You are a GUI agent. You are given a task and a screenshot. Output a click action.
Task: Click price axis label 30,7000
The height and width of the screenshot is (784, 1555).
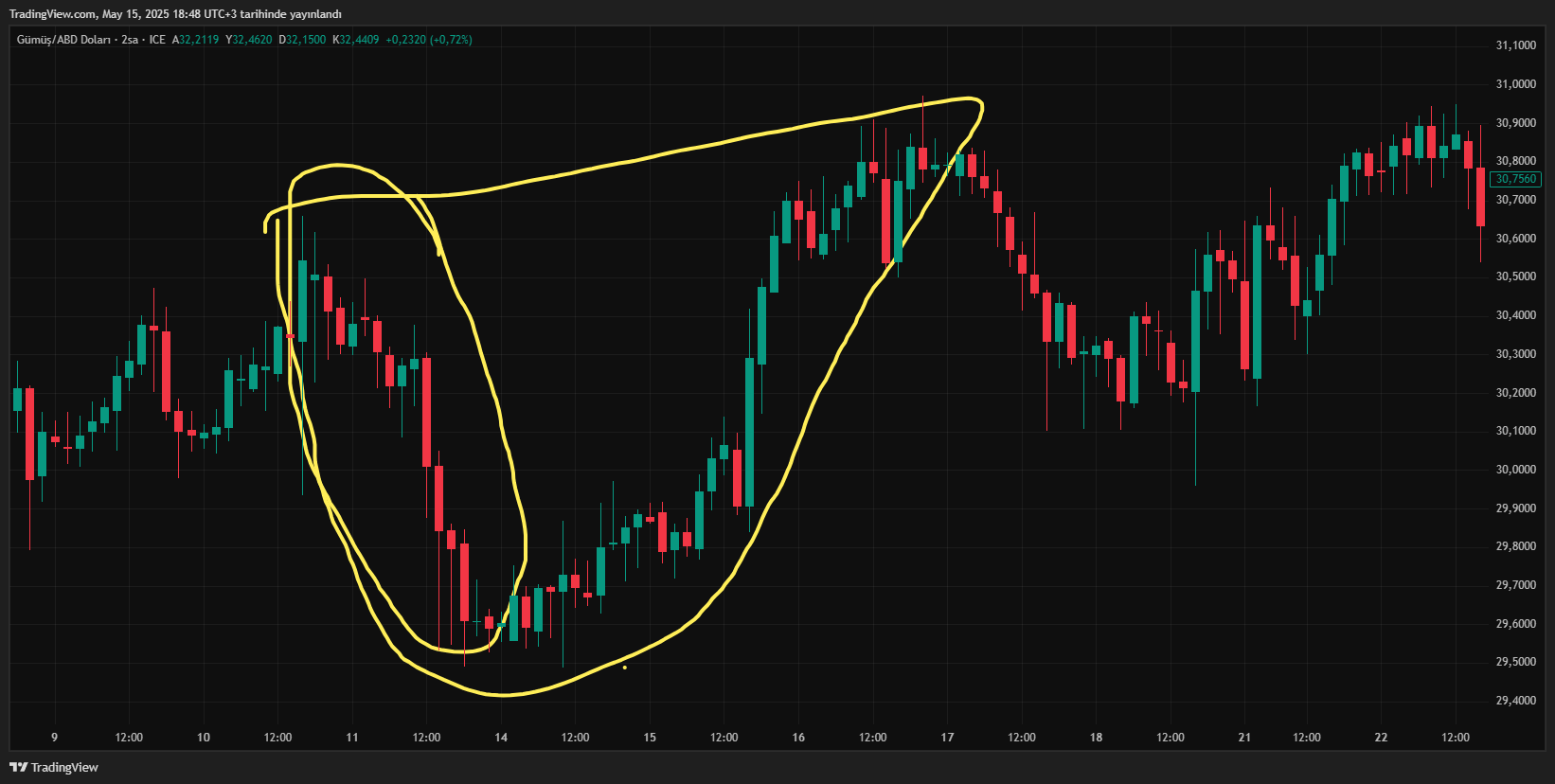1516,200
